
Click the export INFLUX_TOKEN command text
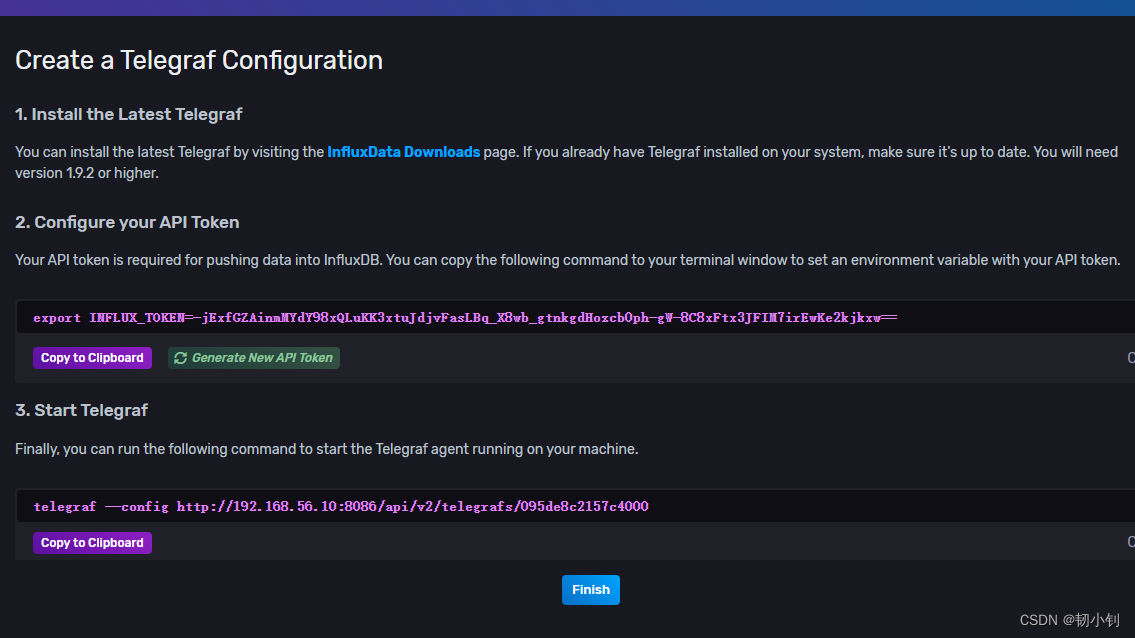[464, 318]
